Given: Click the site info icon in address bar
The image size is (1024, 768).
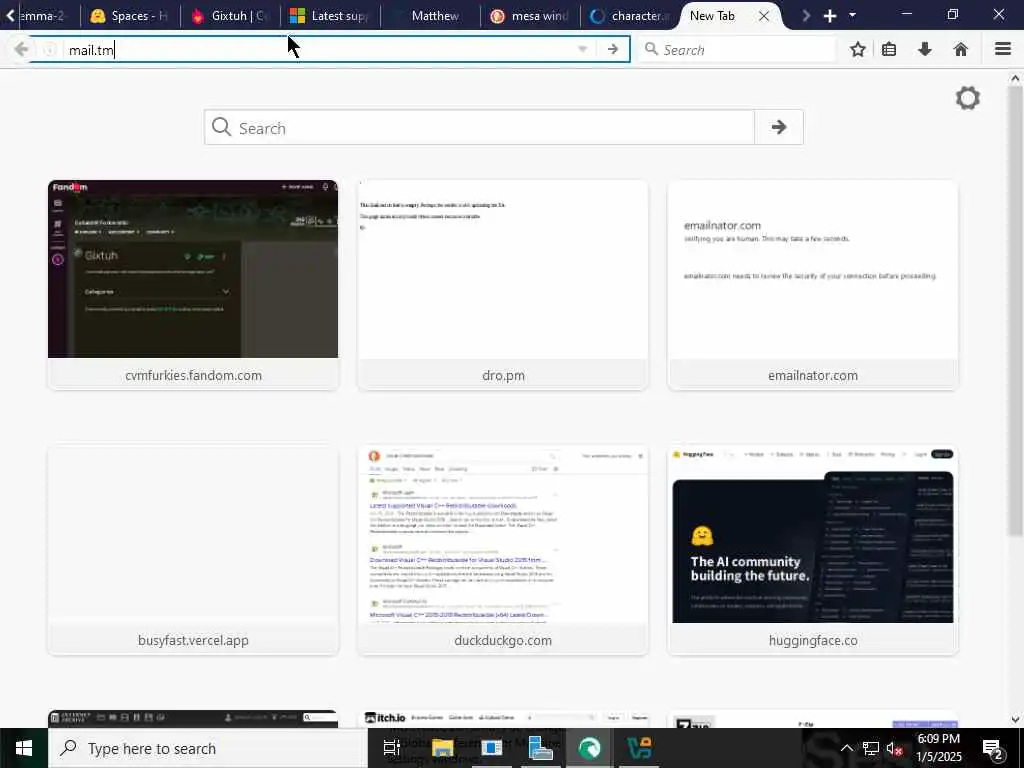Looking at the screenshot, I should [x=50, y=50].
